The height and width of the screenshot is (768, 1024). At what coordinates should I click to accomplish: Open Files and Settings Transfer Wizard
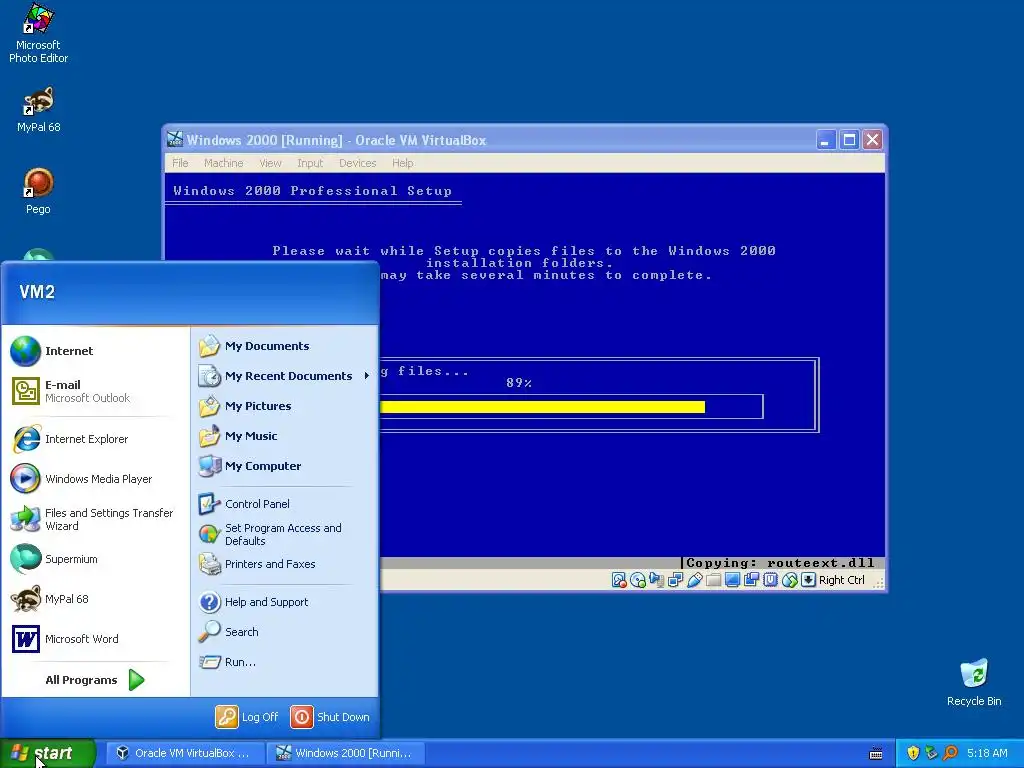pyautogui.click(x=96, y=519)
